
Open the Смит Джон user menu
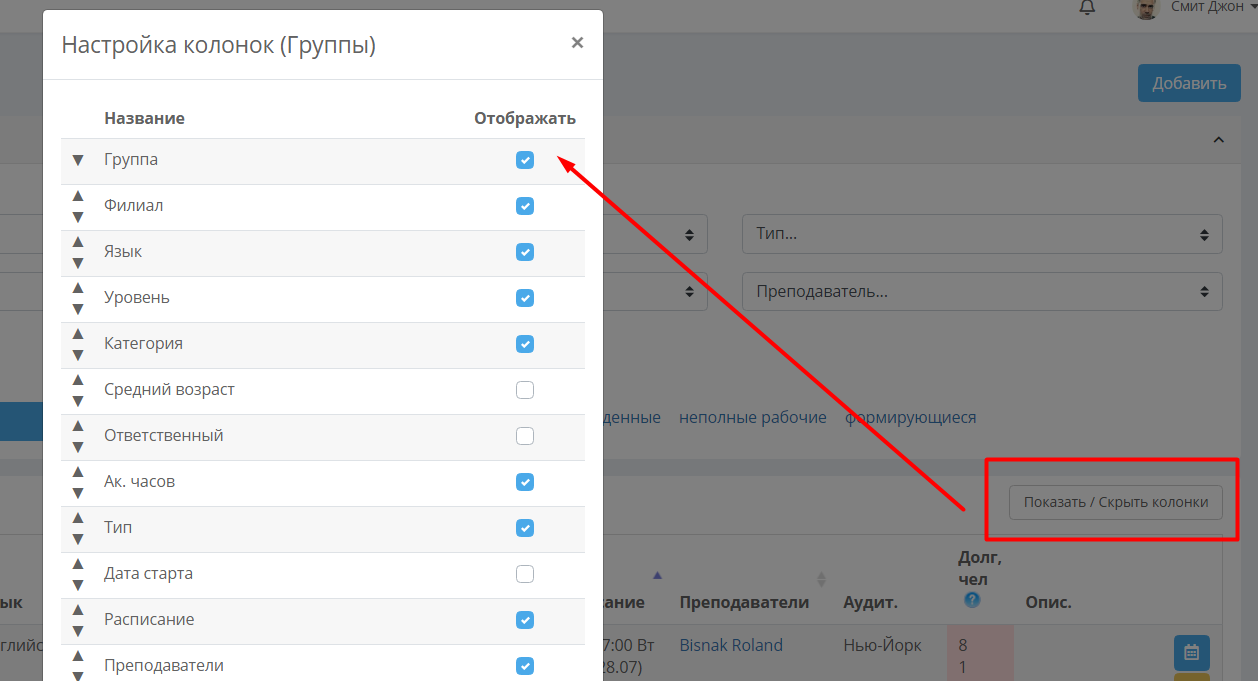[1213, 7]
